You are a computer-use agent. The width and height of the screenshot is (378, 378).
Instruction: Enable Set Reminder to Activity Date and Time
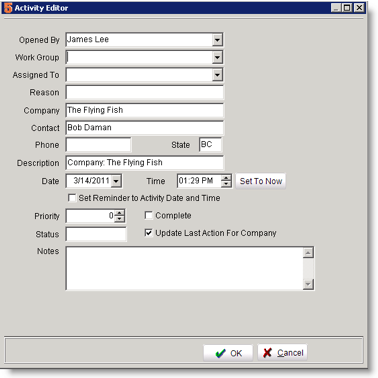coord(72,198)
